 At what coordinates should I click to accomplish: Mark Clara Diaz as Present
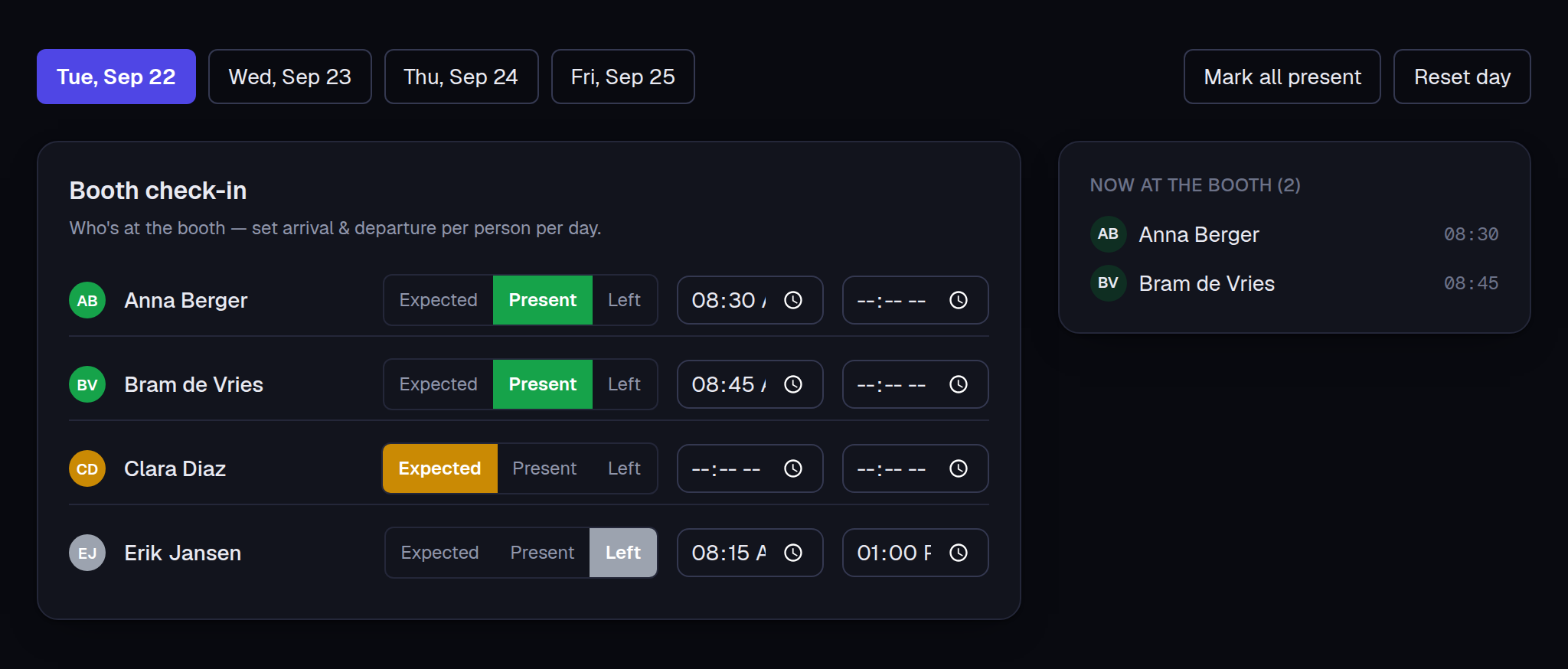click(x=544, y=468)
